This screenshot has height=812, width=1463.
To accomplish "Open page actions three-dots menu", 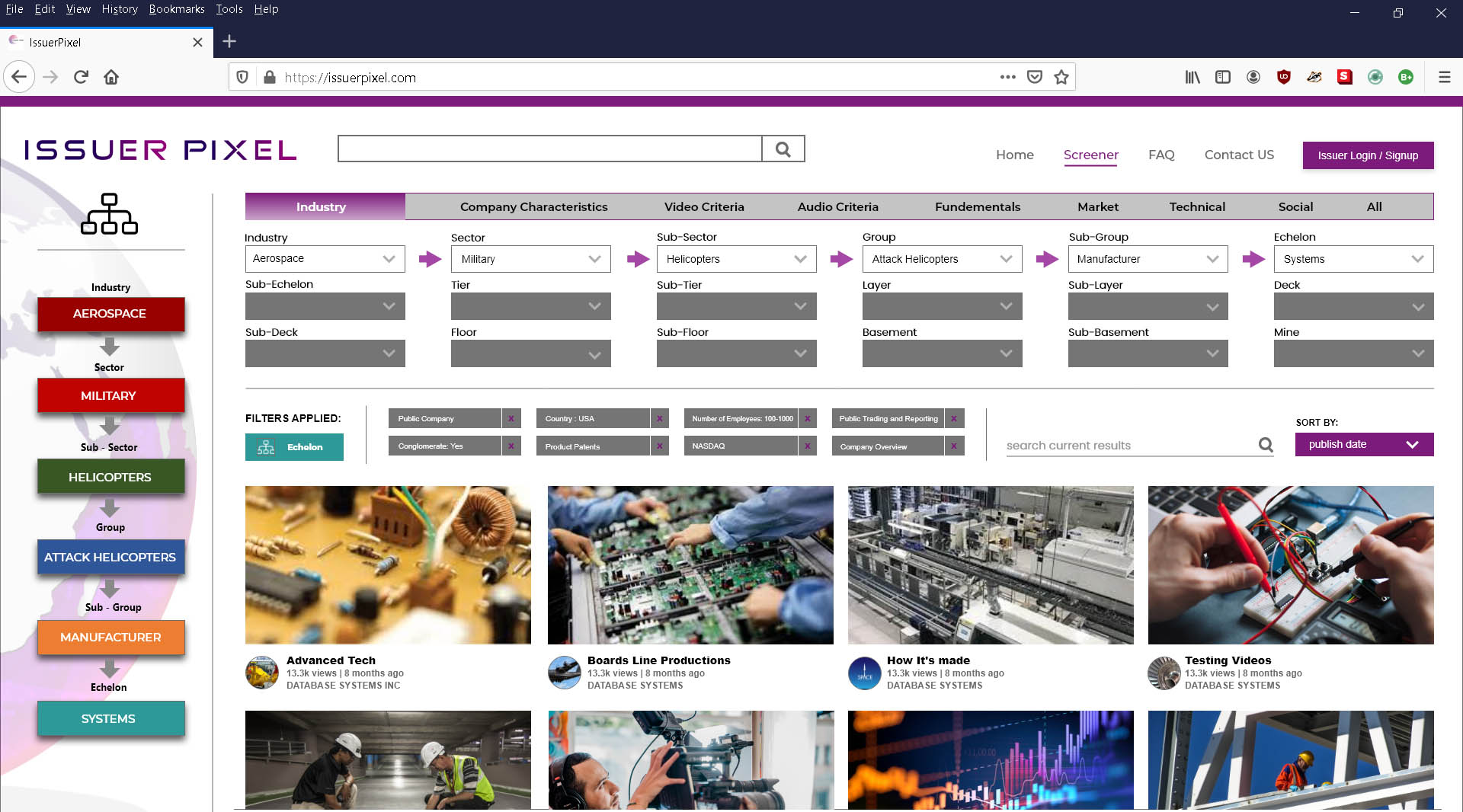I will click(x=1007, y=77).
